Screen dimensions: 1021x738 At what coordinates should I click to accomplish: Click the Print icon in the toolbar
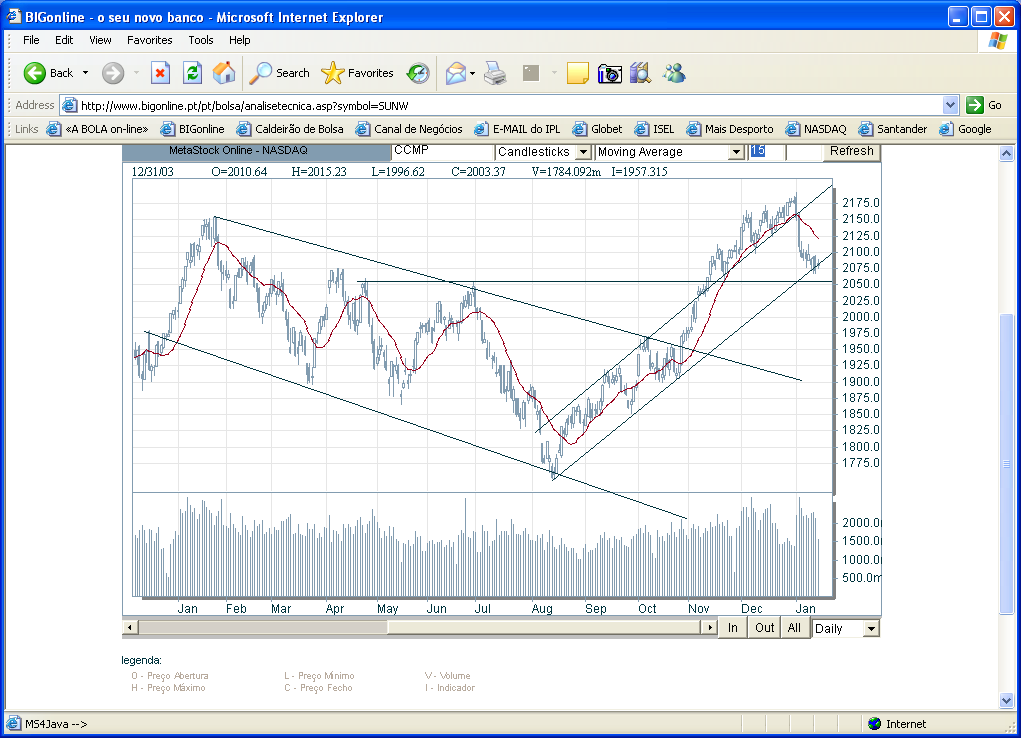click(496, 73)
